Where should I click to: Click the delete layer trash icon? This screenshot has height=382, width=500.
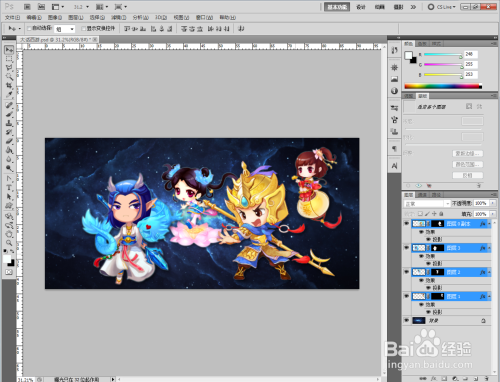[x=487, y=379]
